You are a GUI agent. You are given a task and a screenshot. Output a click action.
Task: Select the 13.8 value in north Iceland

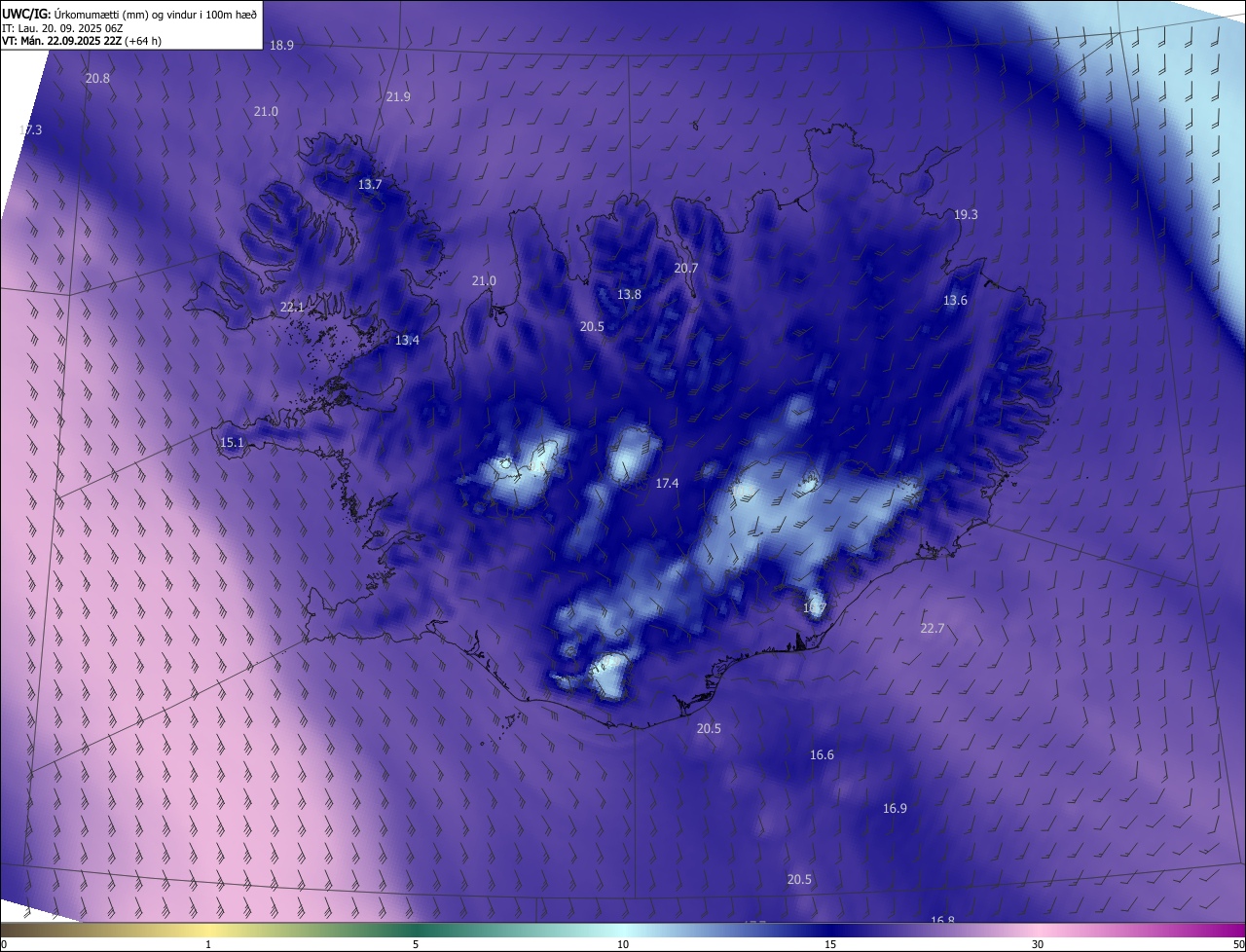click(x=629, y=294)
